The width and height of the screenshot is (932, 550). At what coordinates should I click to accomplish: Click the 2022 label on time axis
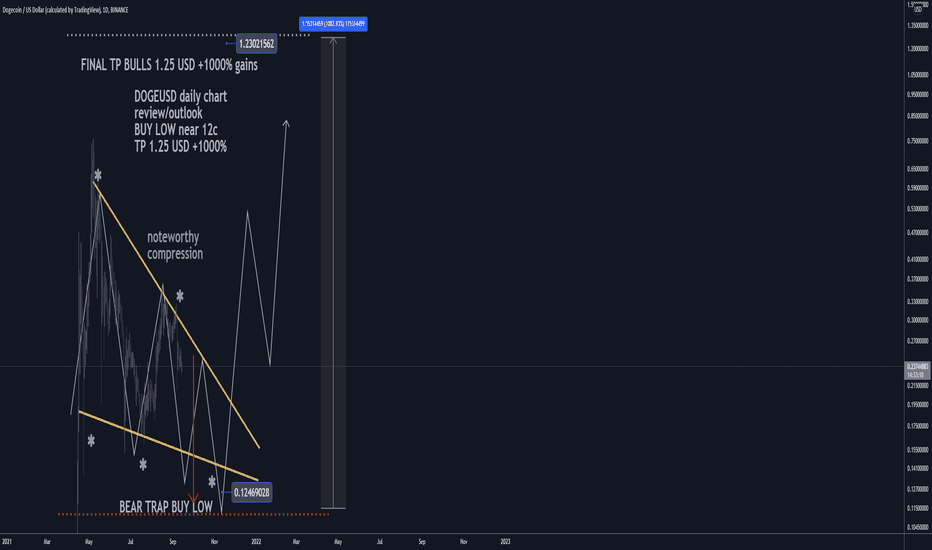[x=256, y=542]
